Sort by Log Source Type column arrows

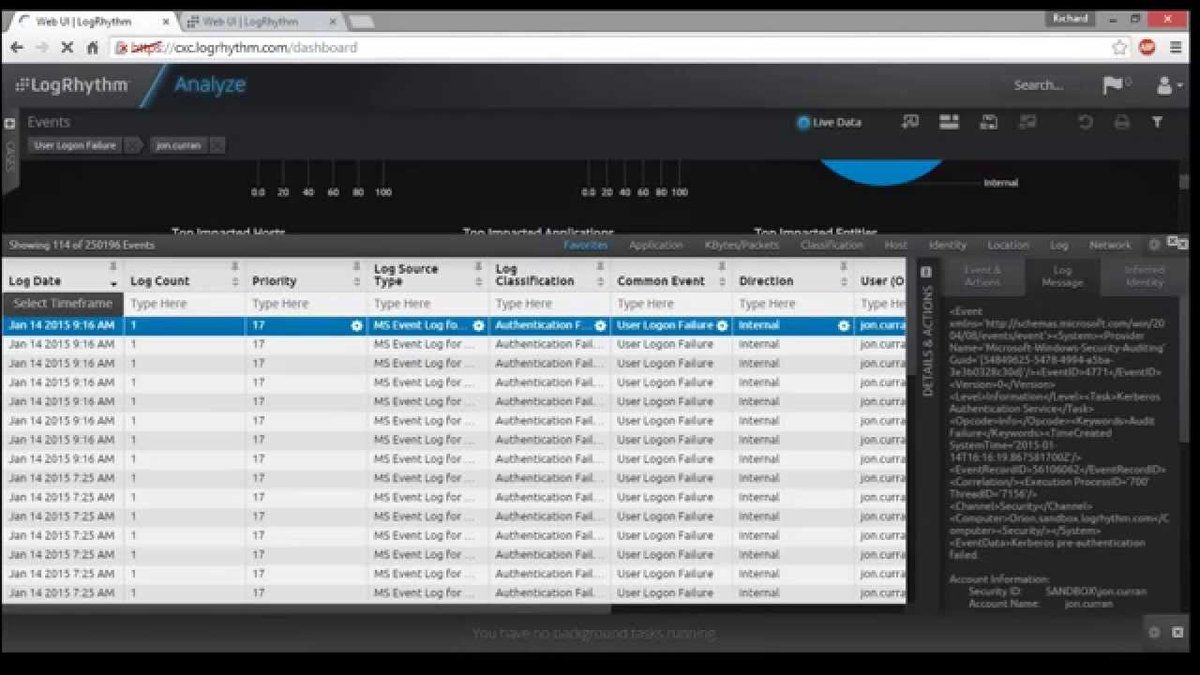coord(479,282)
